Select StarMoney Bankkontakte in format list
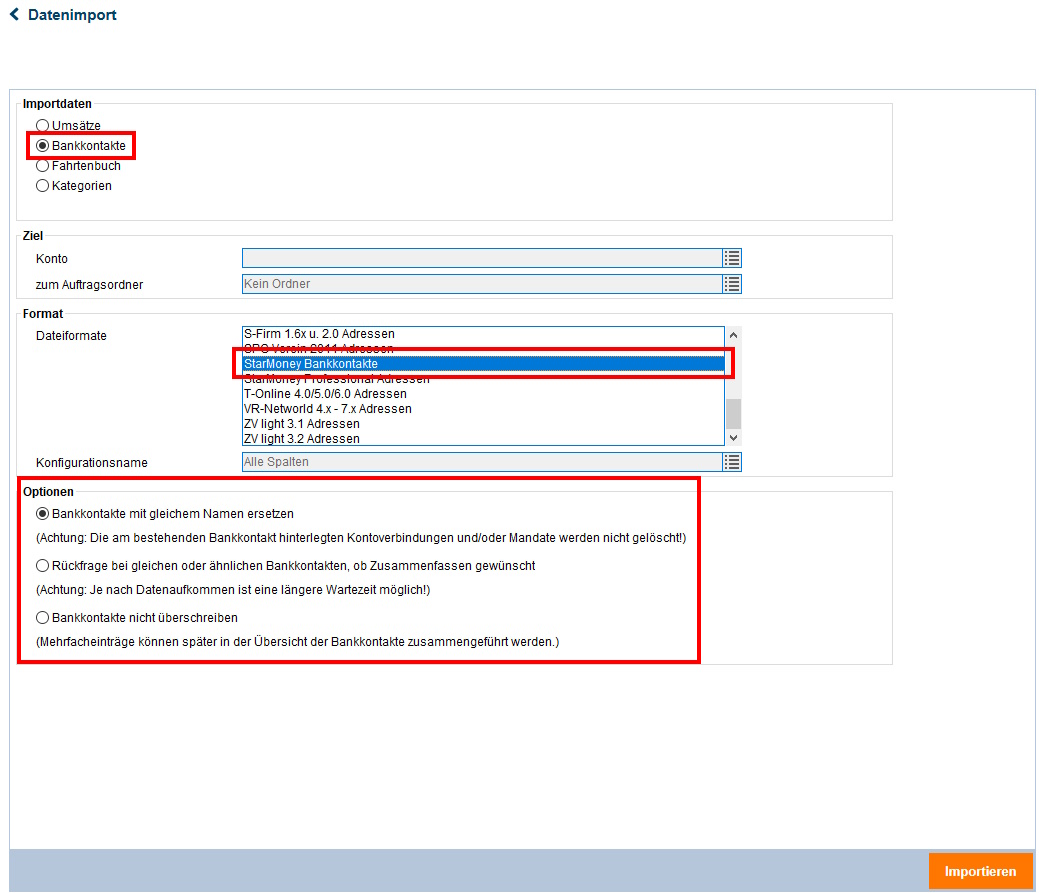Screen dimensions: 1039x893 pos(311,364)
